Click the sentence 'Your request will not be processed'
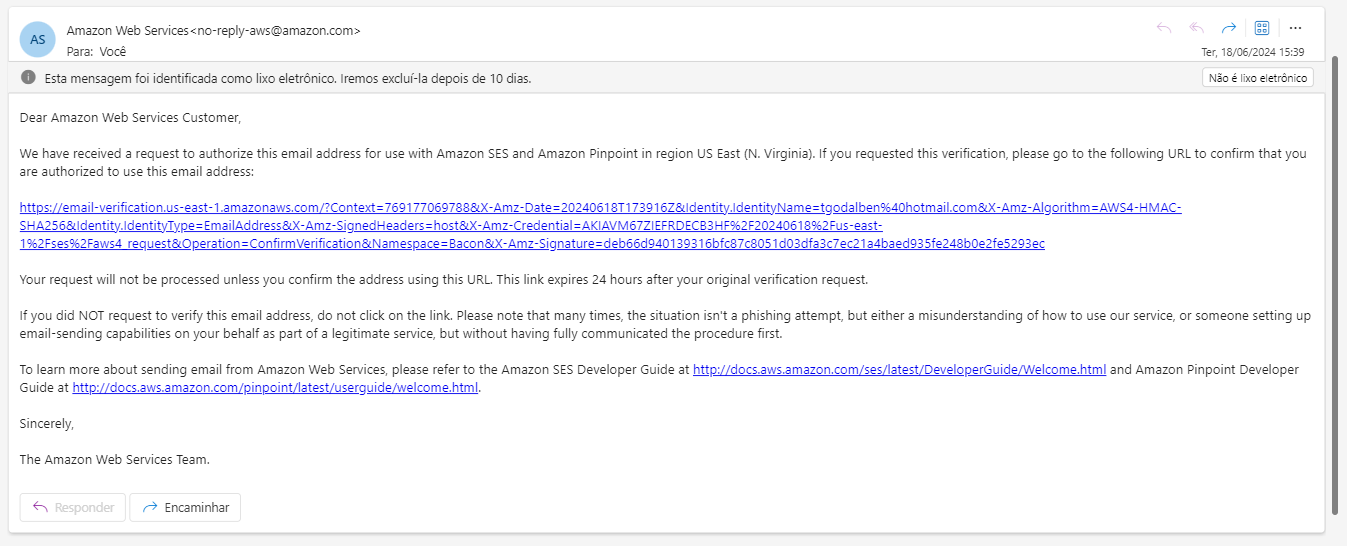1347x546 pixels. (x=444, y=279)
